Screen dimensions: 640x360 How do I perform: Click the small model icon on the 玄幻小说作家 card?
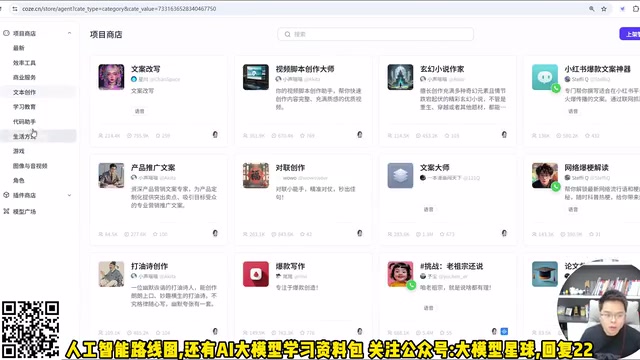[x=504, y=135]
